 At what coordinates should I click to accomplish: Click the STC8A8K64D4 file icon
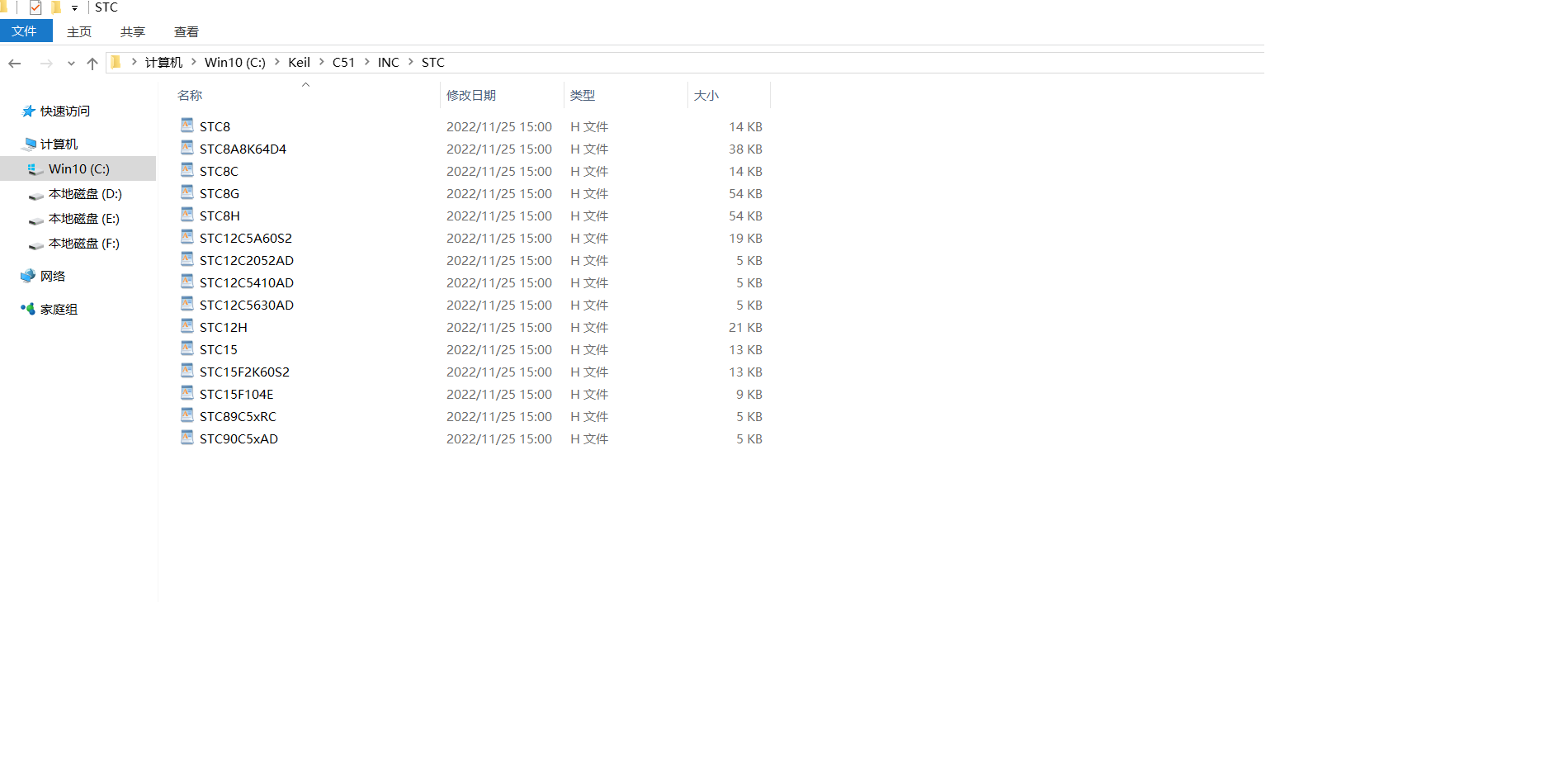coord(187,148)
